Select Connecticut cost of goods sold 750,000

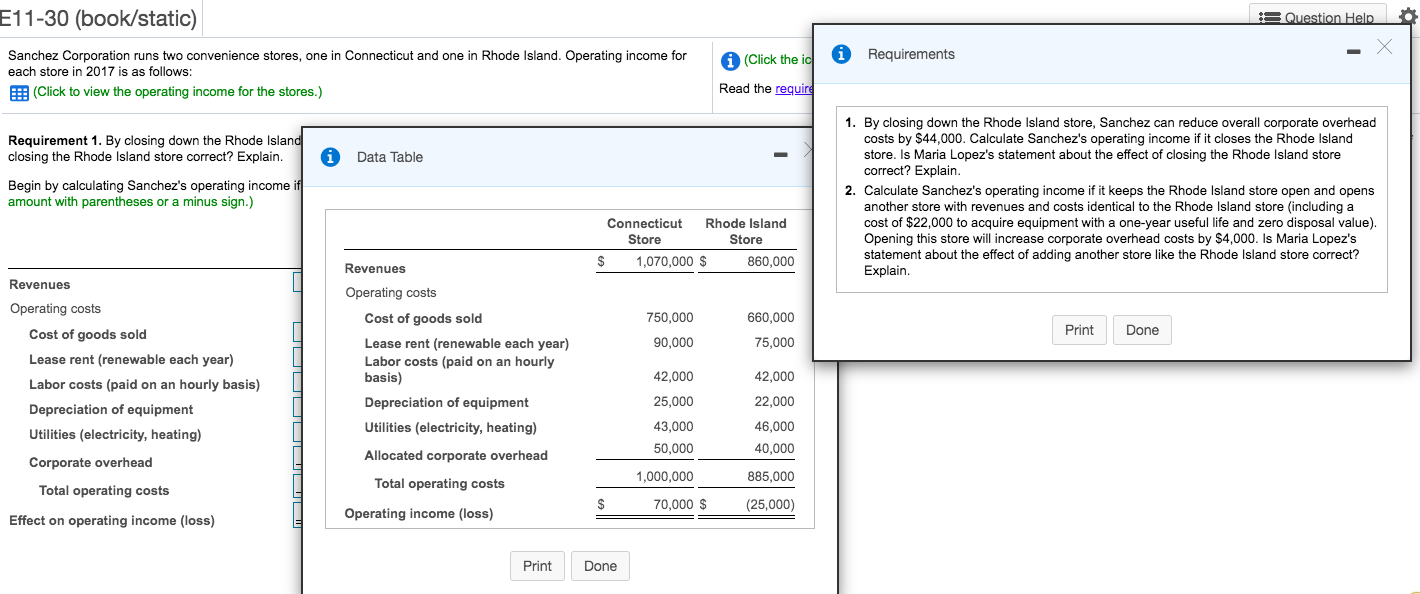pyautogui.click(x=670, y=318)
